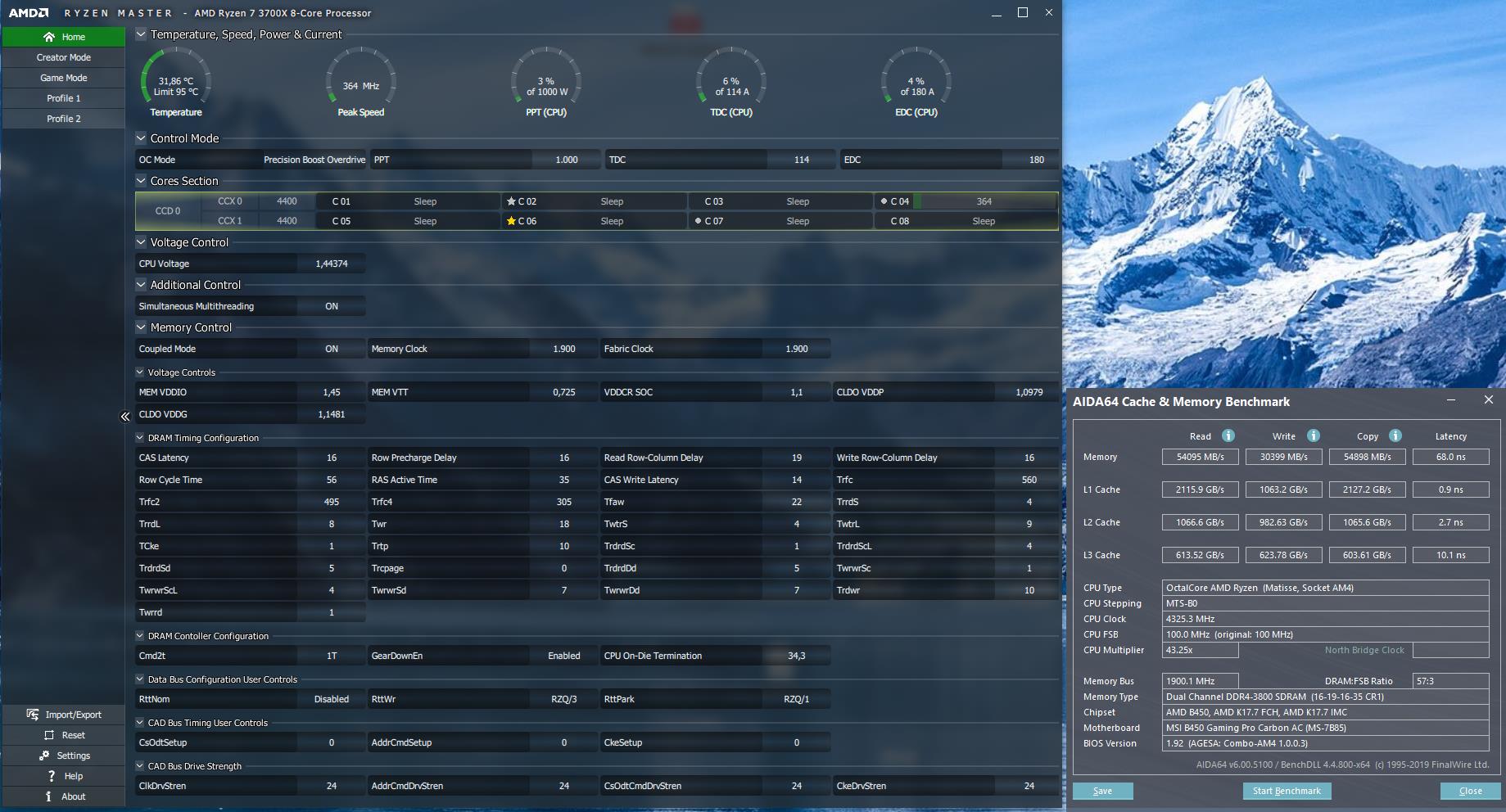Click the "CAS Latency" timing row

(x=251, y=458)
